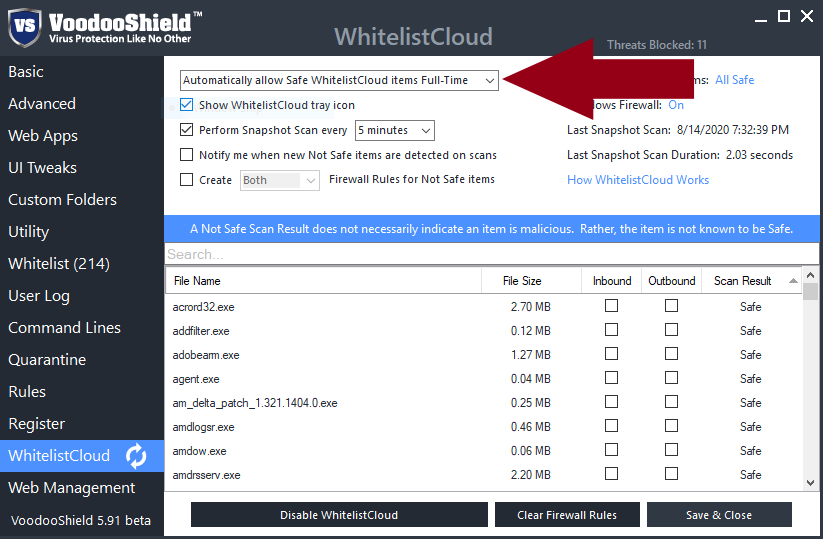
Task: Open Web Management tab
Action: [x=82, y=488]
